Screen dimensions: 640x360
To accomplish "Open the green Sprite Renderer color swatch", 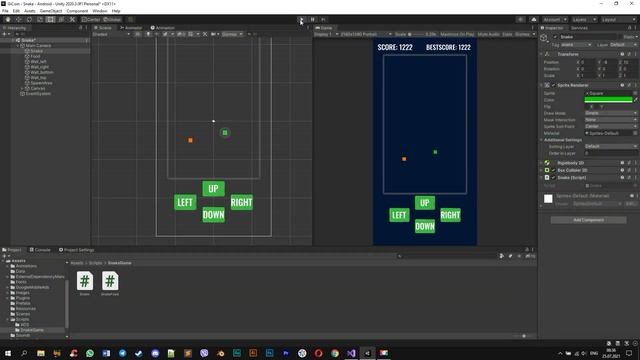I will [608, 100].
